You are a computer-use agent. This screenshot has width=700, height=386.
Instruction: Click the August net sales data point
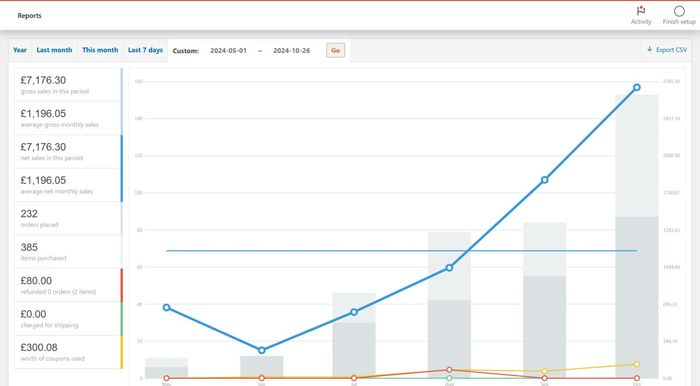[x=449, y=268]
